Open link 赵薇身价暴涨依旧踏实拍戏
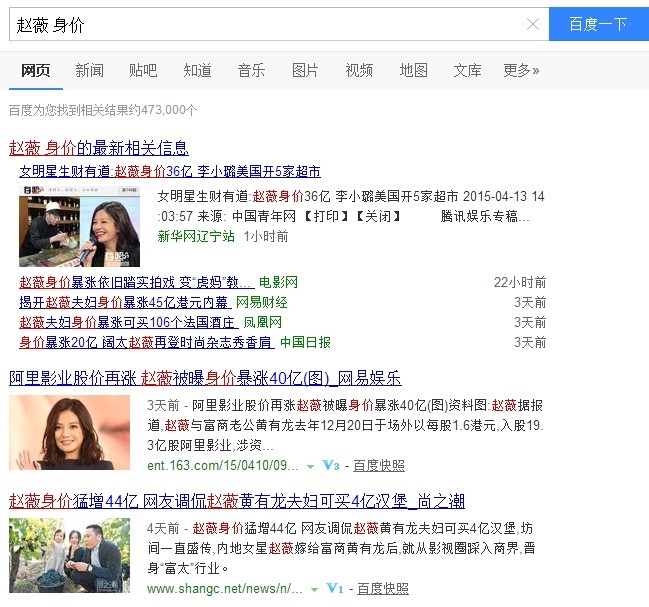 pyautogui.click(x=137, y=282)
